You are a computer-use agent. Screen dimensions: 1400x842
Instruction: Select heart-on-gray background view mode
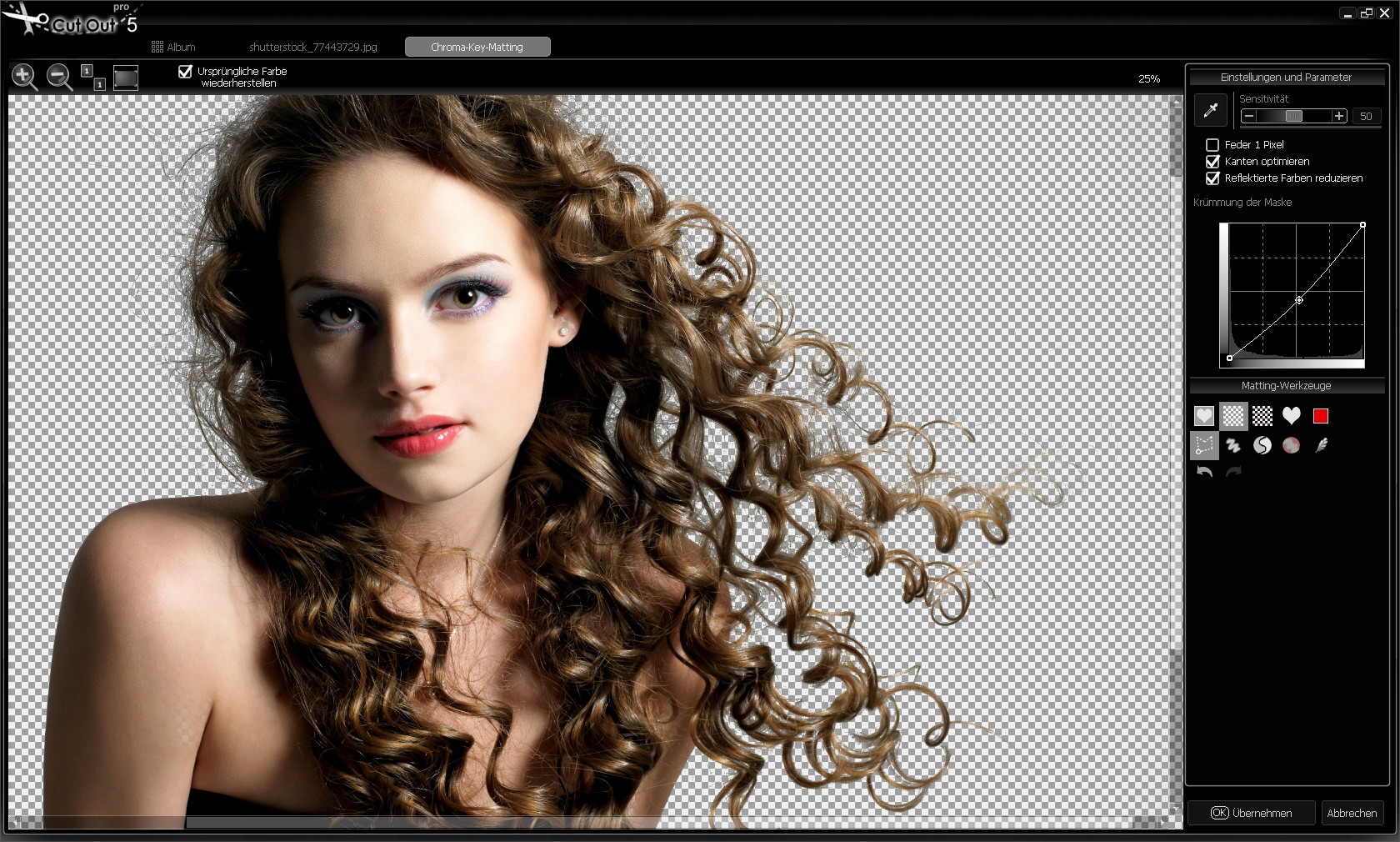coord(1204,416)
